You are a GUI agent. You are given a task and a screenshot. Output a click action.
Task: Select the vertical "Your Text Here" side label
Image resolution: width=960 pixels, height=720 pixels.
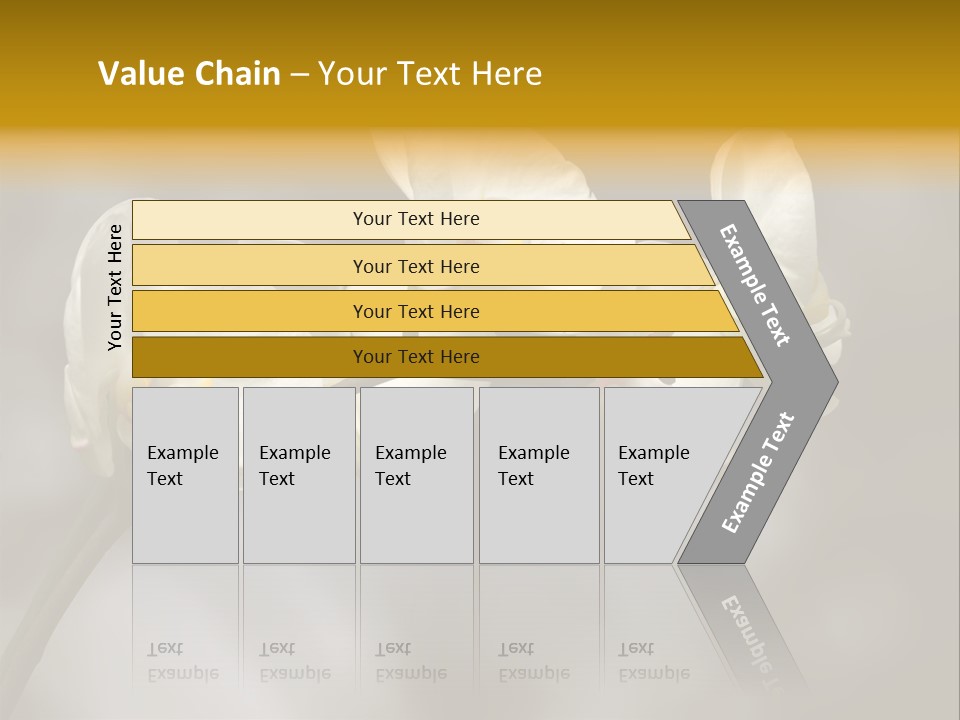coord(115,287)
